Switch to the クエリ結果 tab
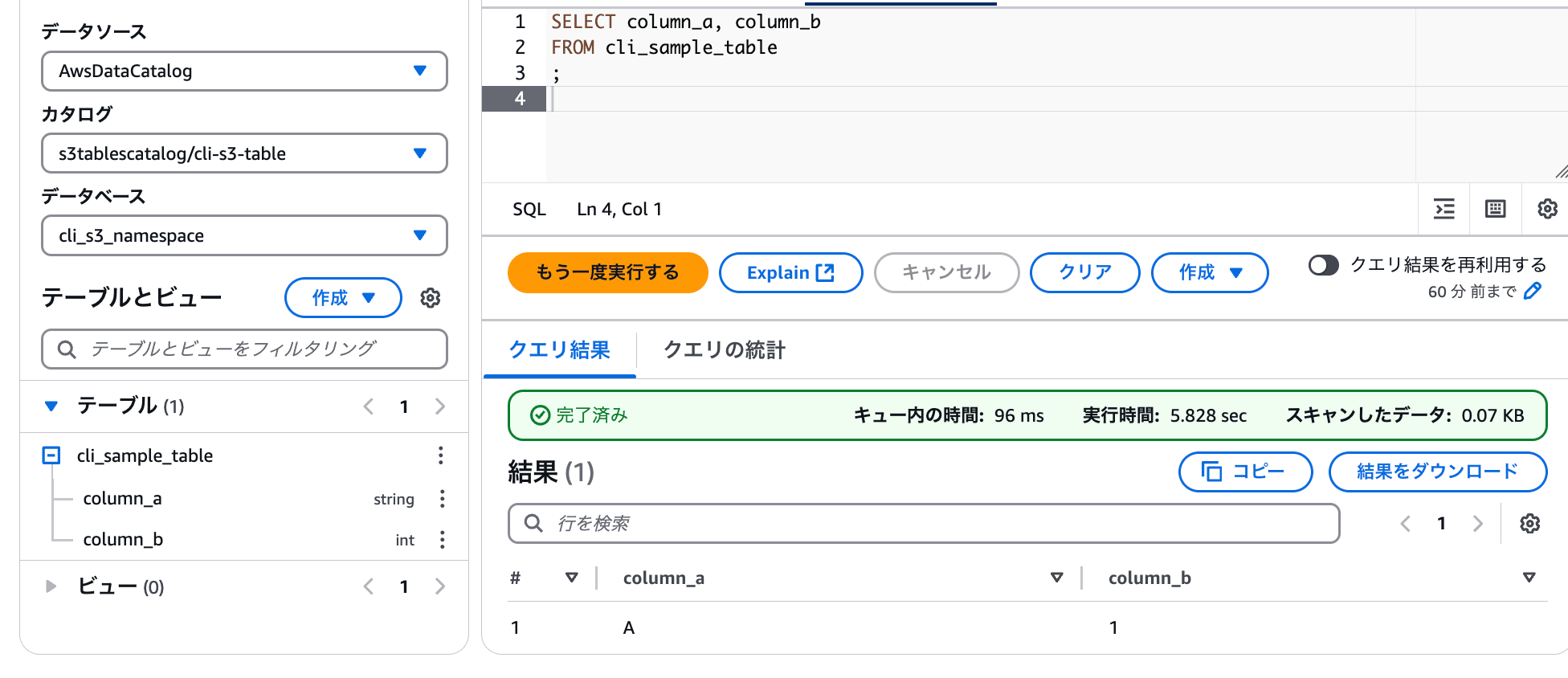Image resolution: width=1568 pixels, height=678 pixels. tap(560, 350)
